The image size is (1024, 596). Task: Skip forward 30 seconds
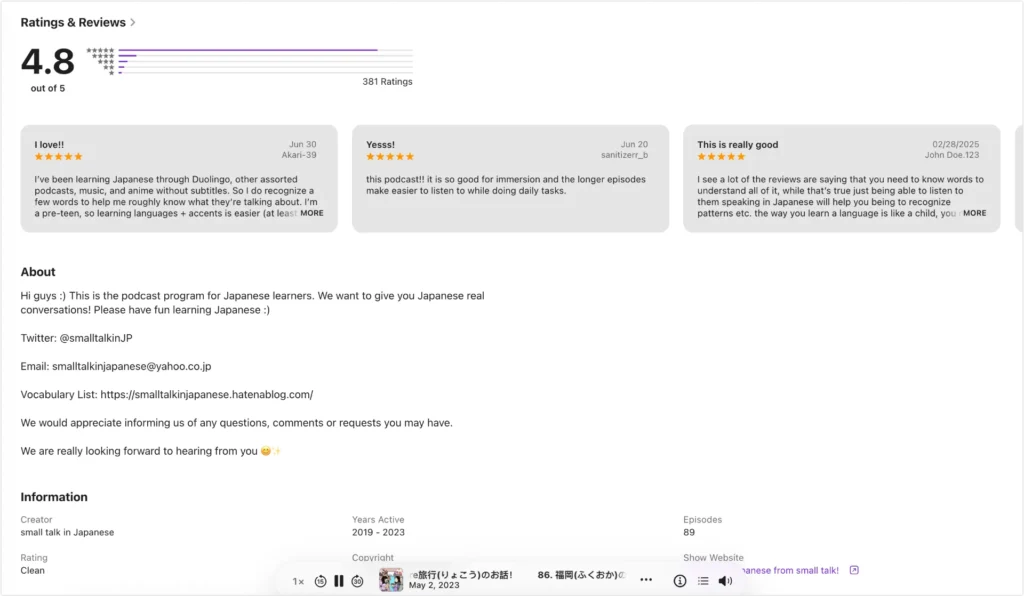click(357, 581)
